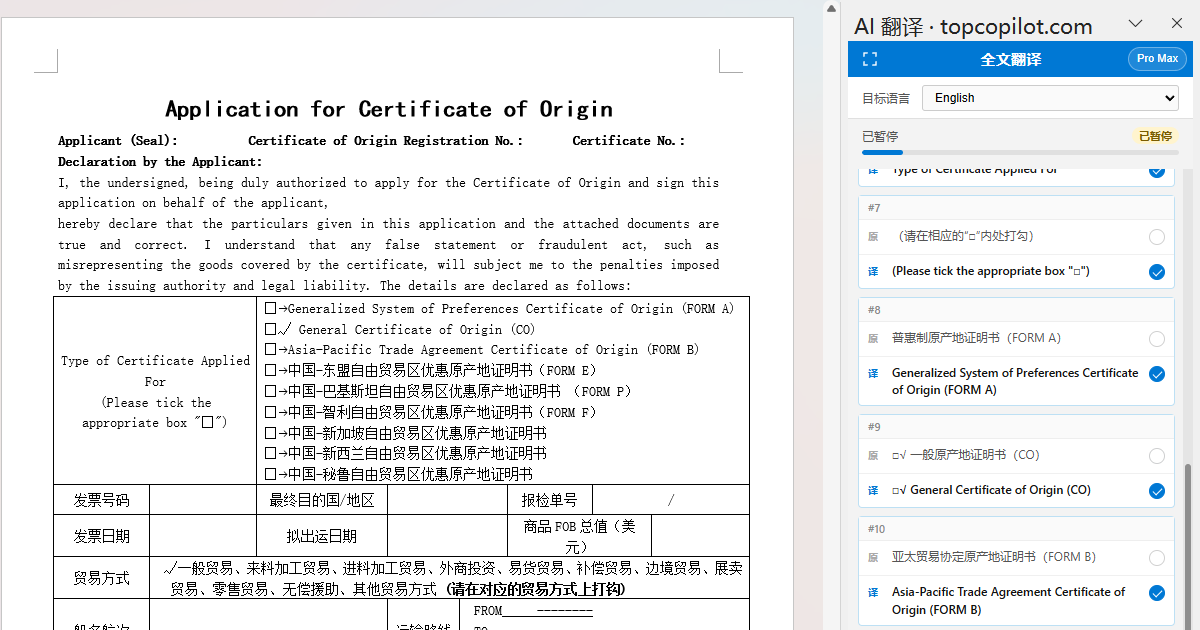
Task: Pick translated Asia-Pacific radio in card #10
Action: [1157, 593]
